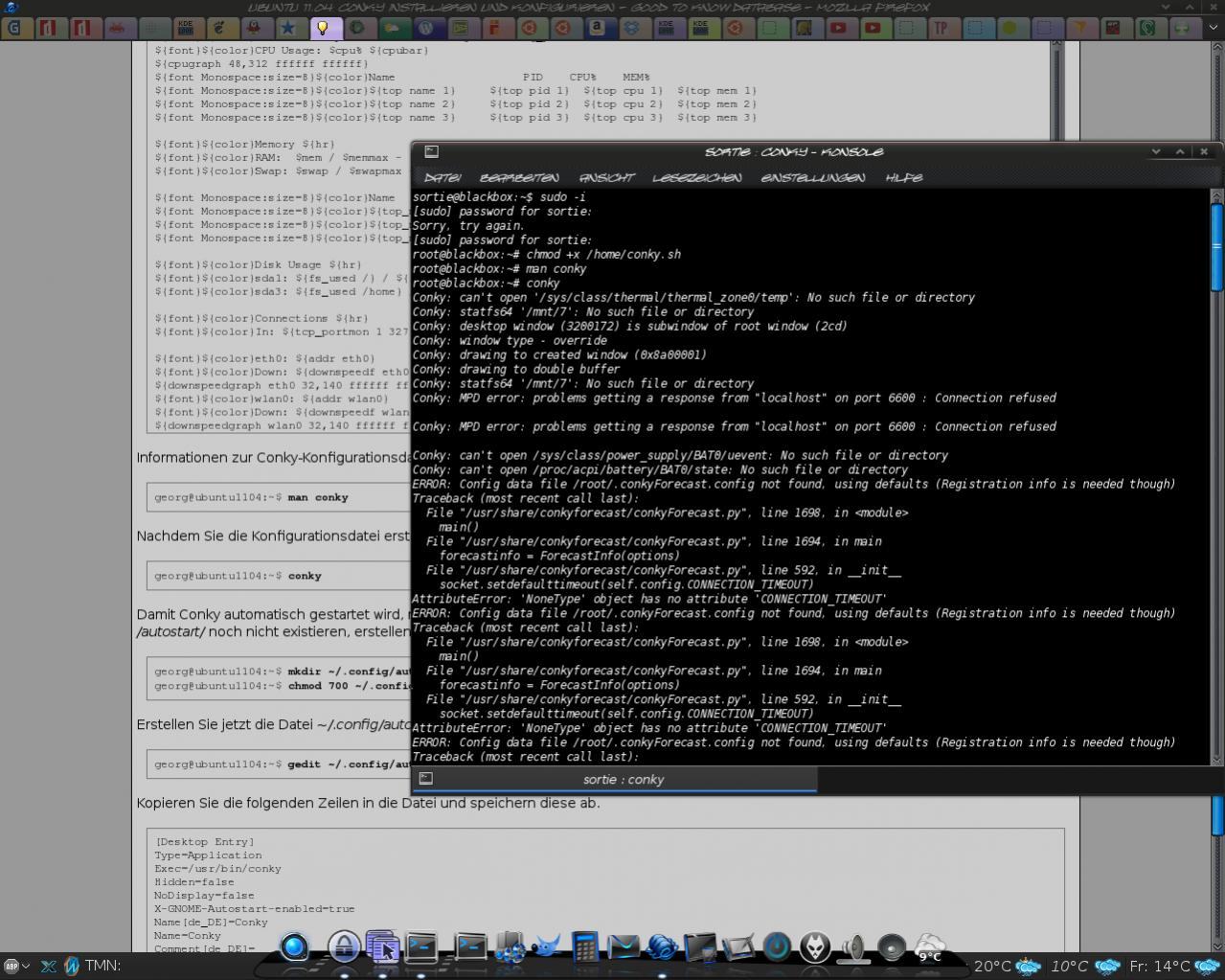Open the Datei menu in Konsole
1225x980 pixels.
pos(442,177)
